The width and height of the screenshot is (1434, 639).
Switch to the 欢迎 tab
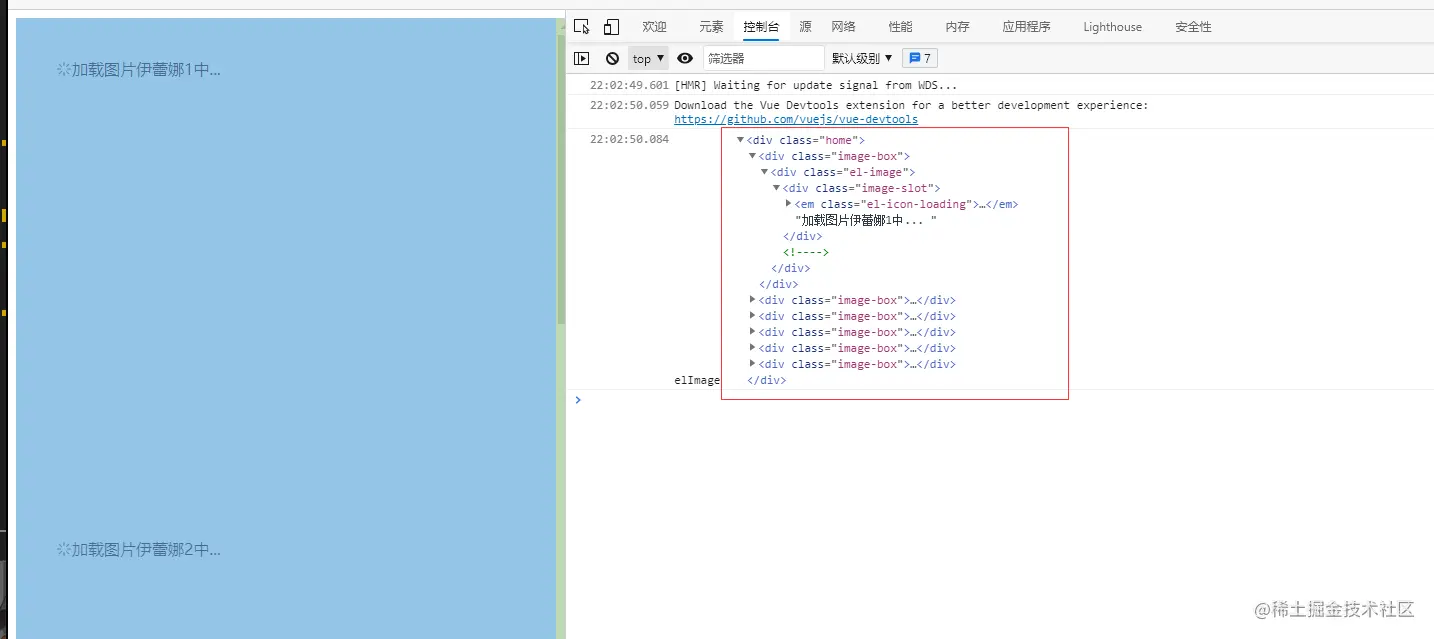coord(654,27)
